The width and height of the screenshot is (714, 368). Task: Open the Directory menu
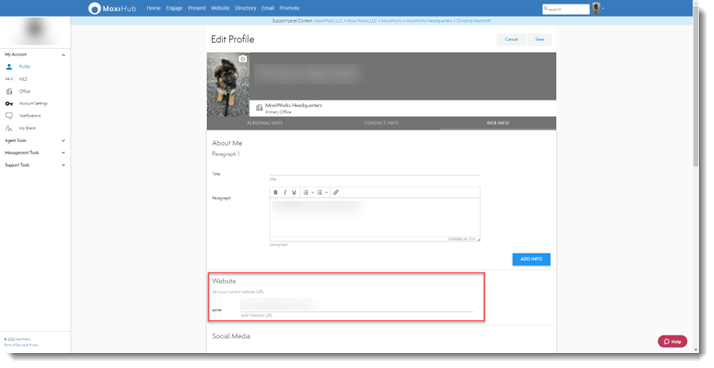tap(245, 8)
